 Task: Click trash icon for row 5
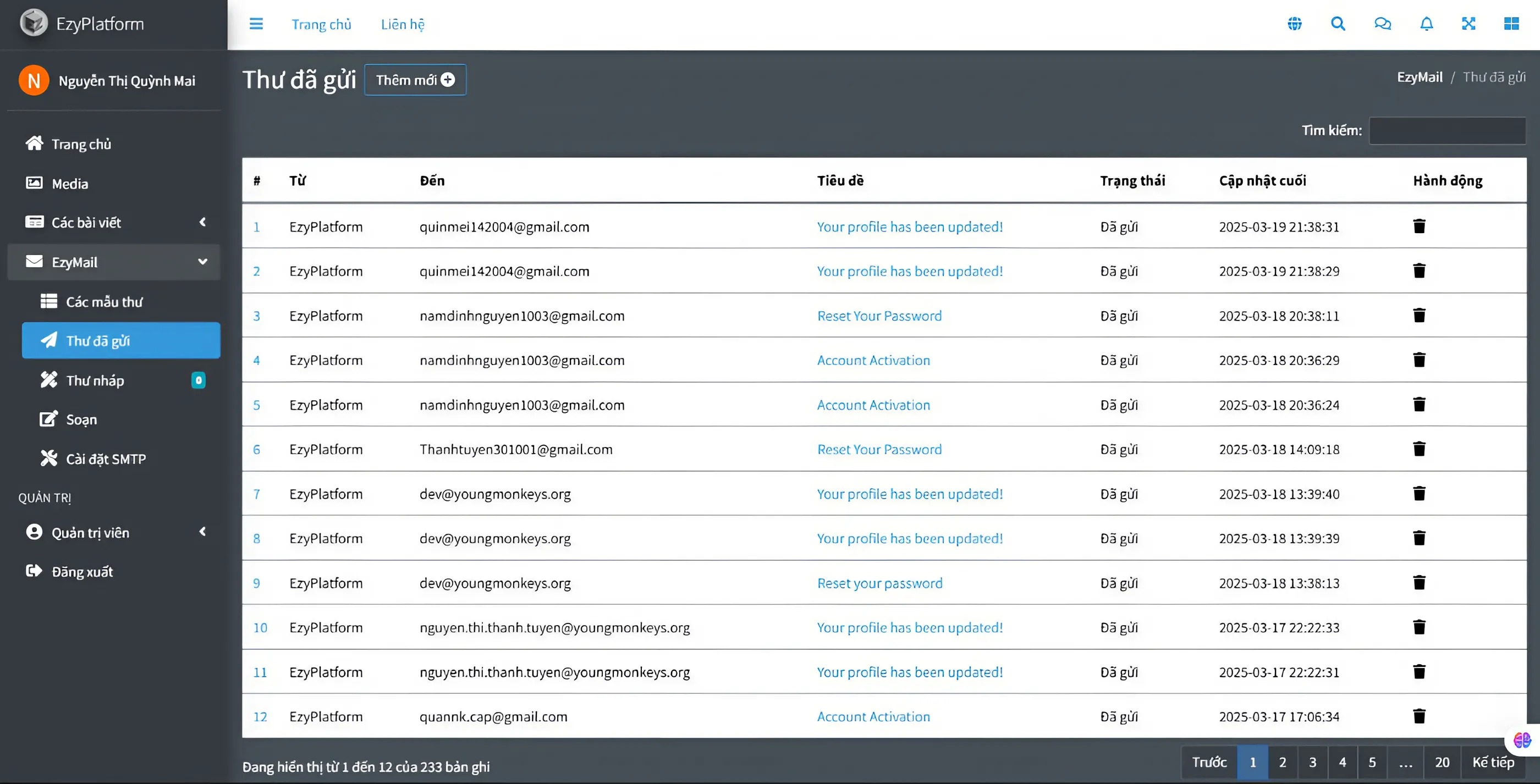(1419, 405)
